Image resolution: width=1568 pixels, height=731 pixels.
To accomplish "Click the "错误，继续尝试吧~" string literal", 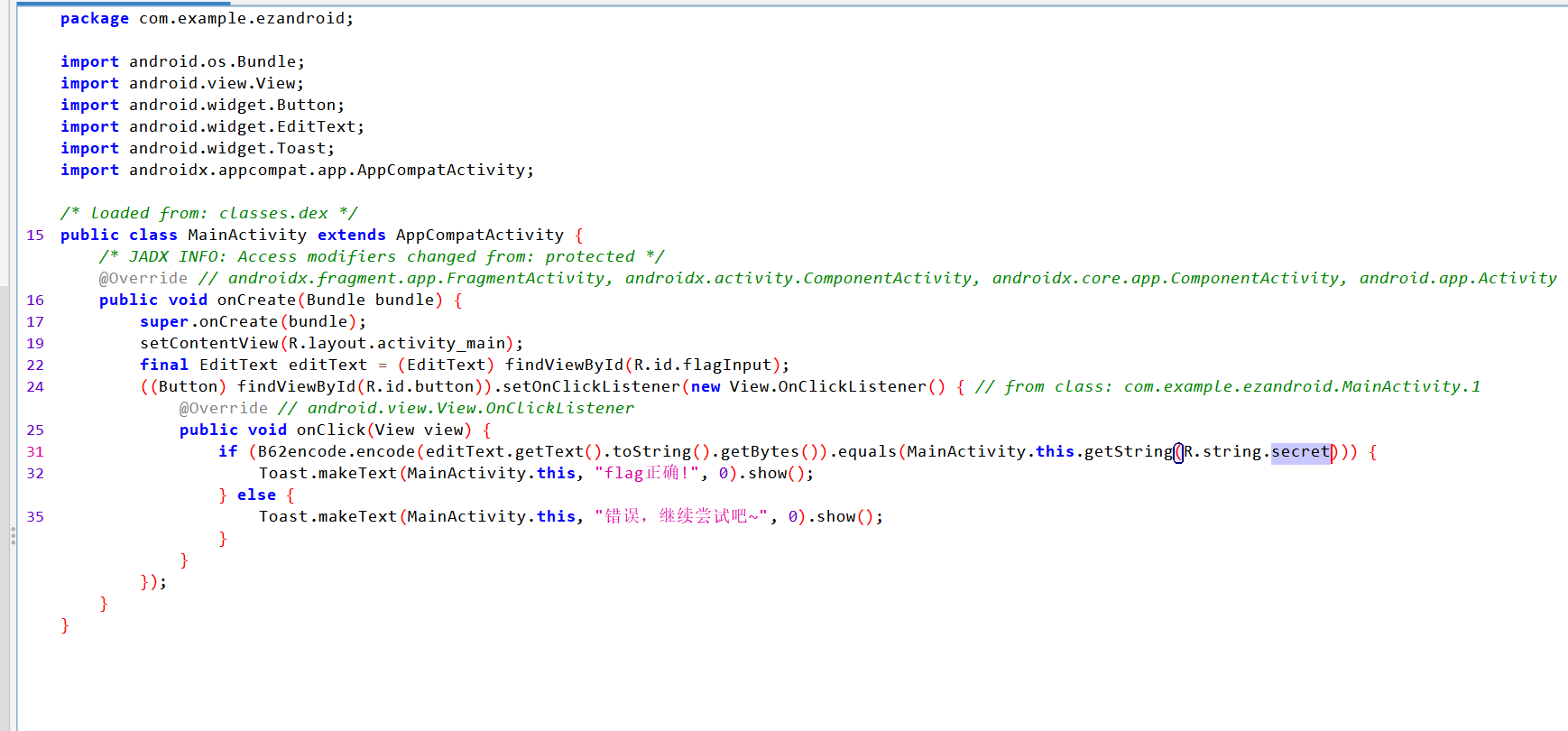I will point(680,516).
